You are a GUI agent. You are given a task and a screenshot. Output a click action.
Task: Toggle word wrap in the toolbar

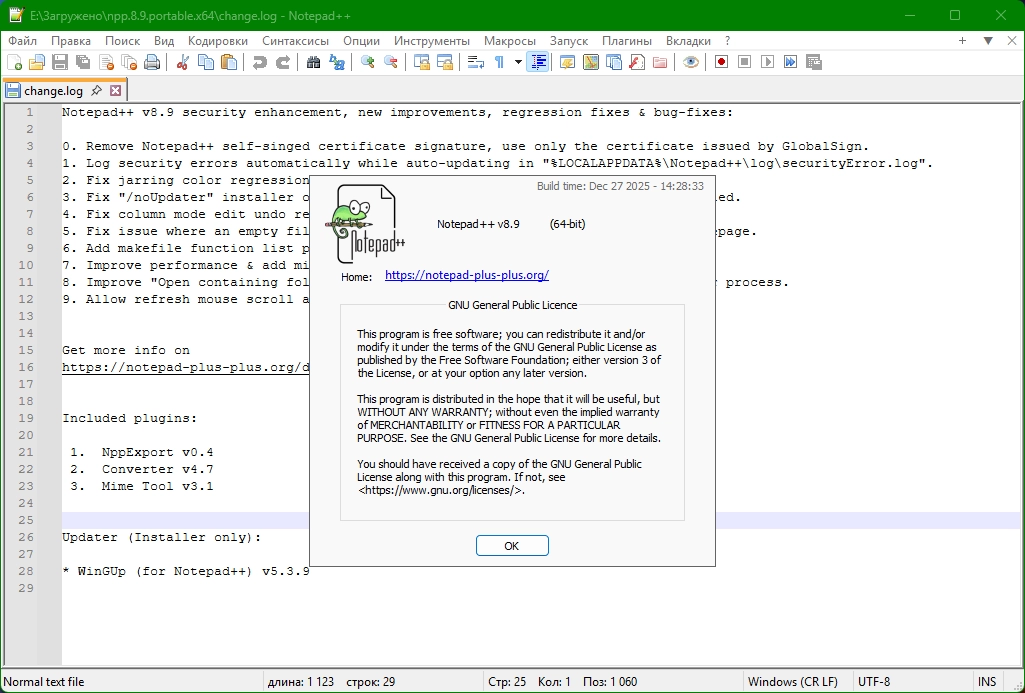tap(475, 62)
